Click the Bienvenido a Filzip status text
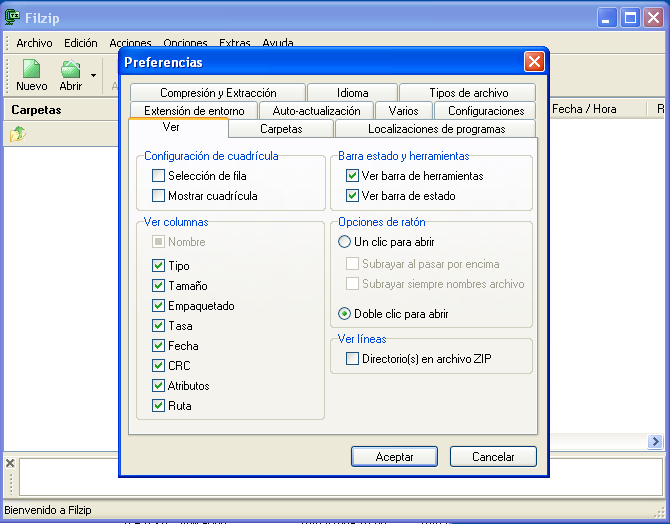This screenshot has height=524, width=670. click(x=48, y=510)
